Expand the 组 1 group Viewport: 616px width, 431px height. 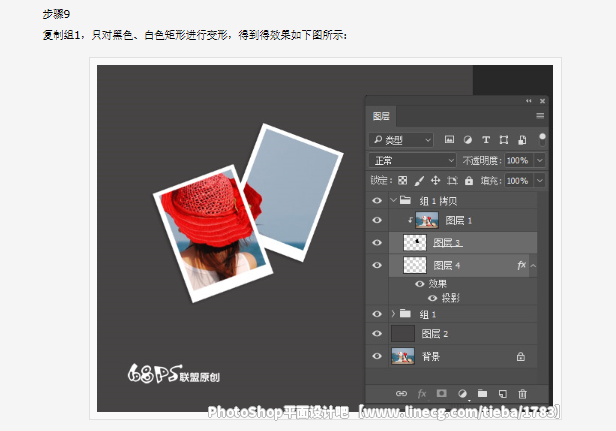pos(393,314)
